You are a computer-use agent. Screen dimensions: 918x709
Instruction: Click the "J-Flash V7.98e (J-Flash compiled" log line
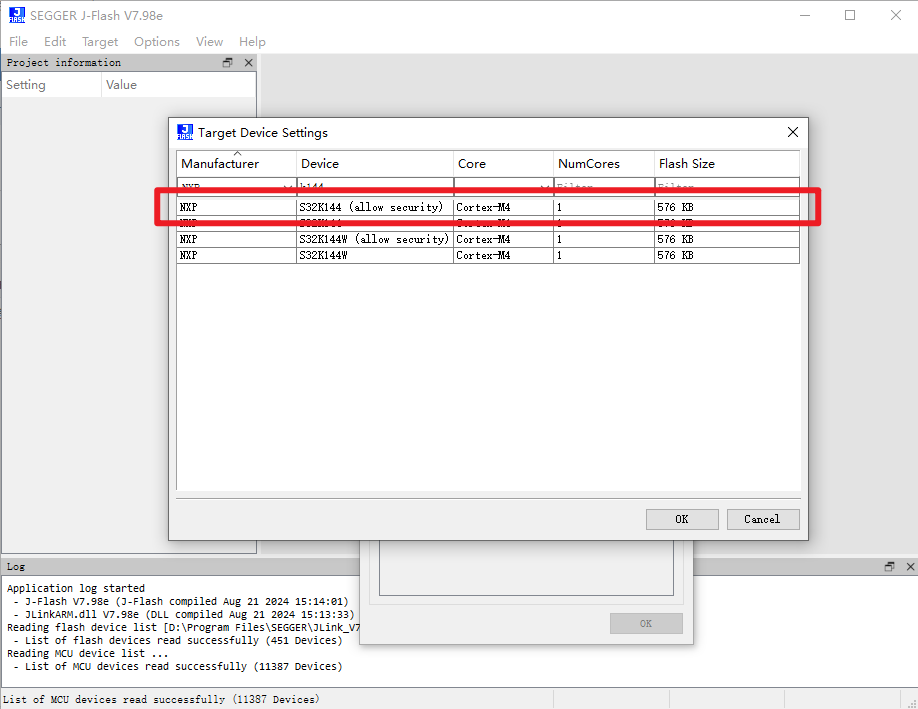180,601
